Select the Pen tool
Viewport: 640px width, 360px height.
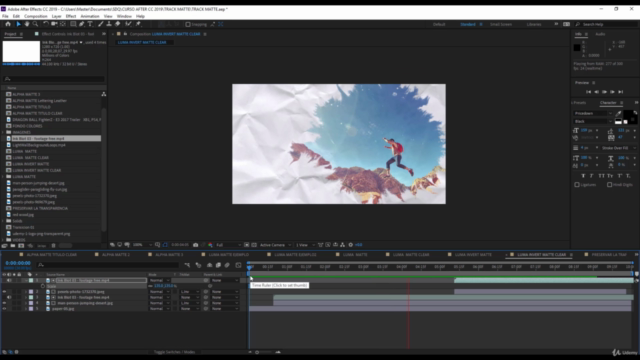tap(82, 24)
